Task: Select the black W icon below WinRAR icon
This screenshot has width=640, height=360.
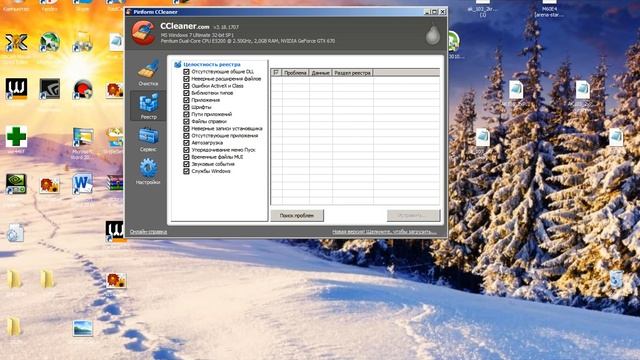Action: tap(114, 231)
